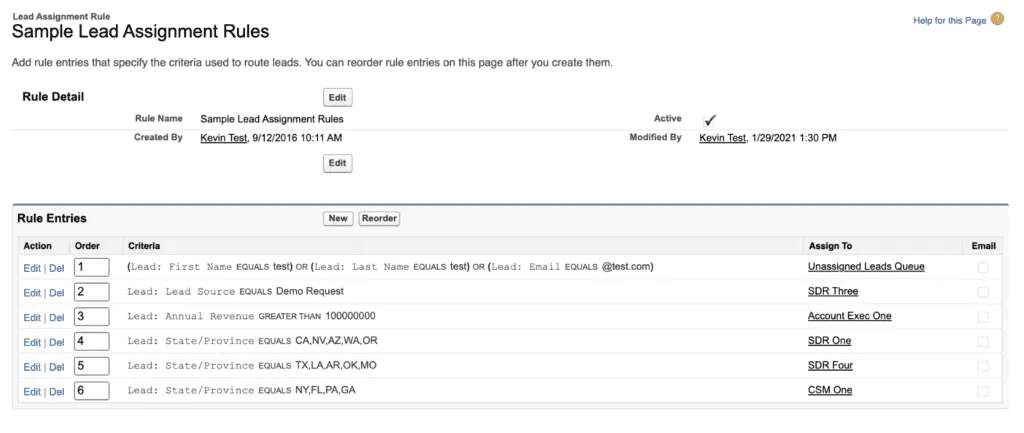Screen dimensions: 1024x433
Task: Open SDR Three assignee link
Action: coord(833,291)
